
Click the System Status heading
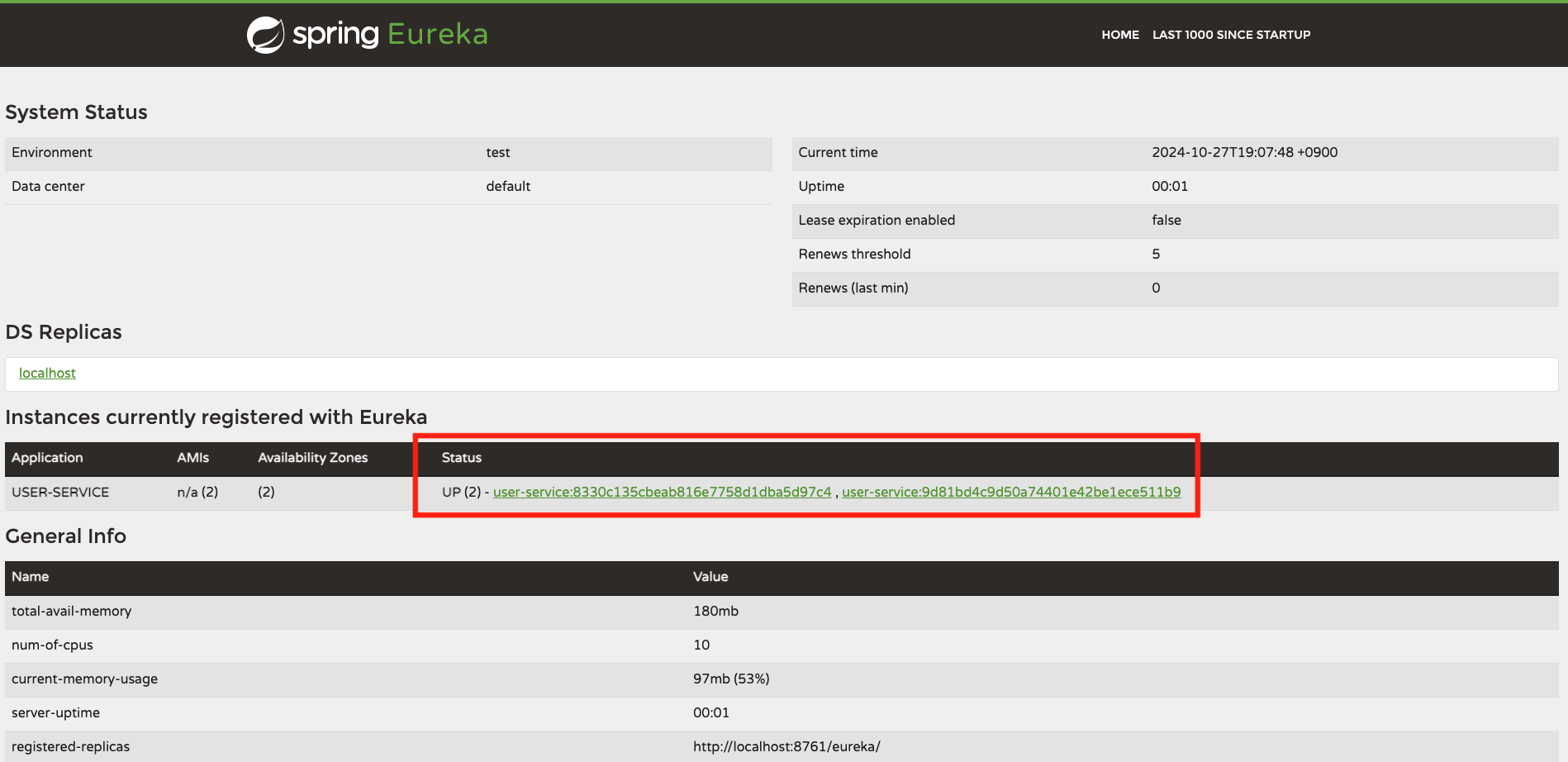click(76, 112)
